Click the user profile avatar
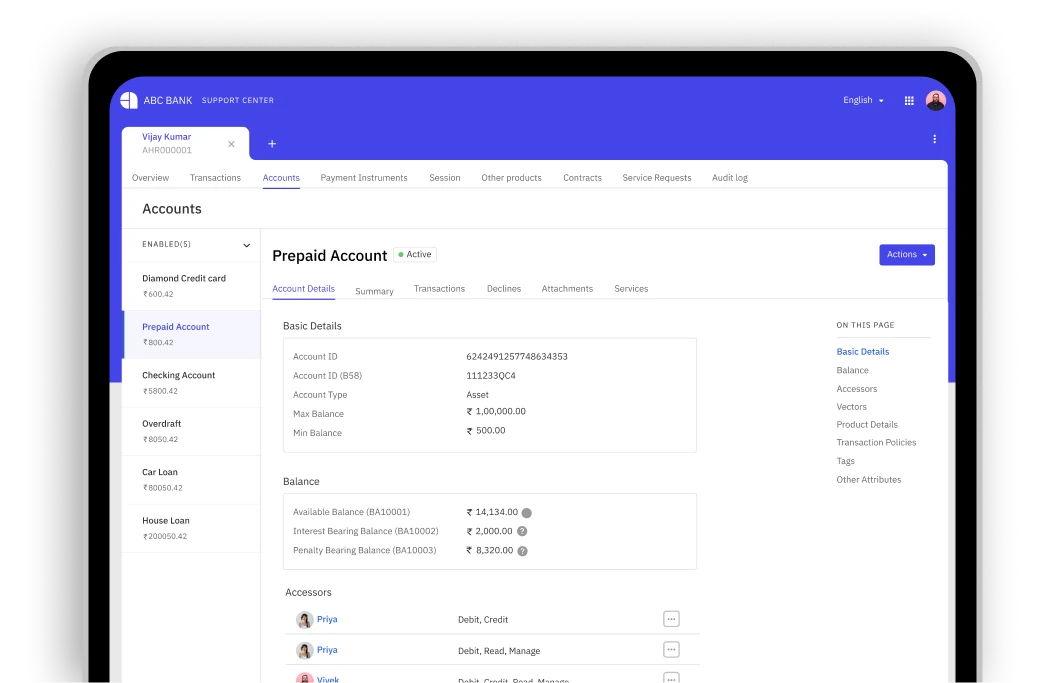 (x=935, y=101)
